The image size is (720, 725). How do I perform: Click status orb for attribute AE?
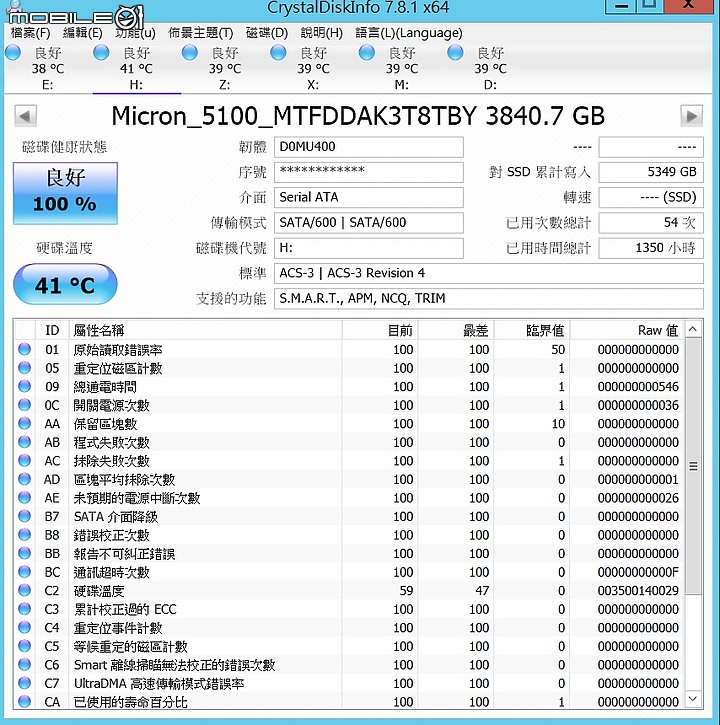coord(25,498)
